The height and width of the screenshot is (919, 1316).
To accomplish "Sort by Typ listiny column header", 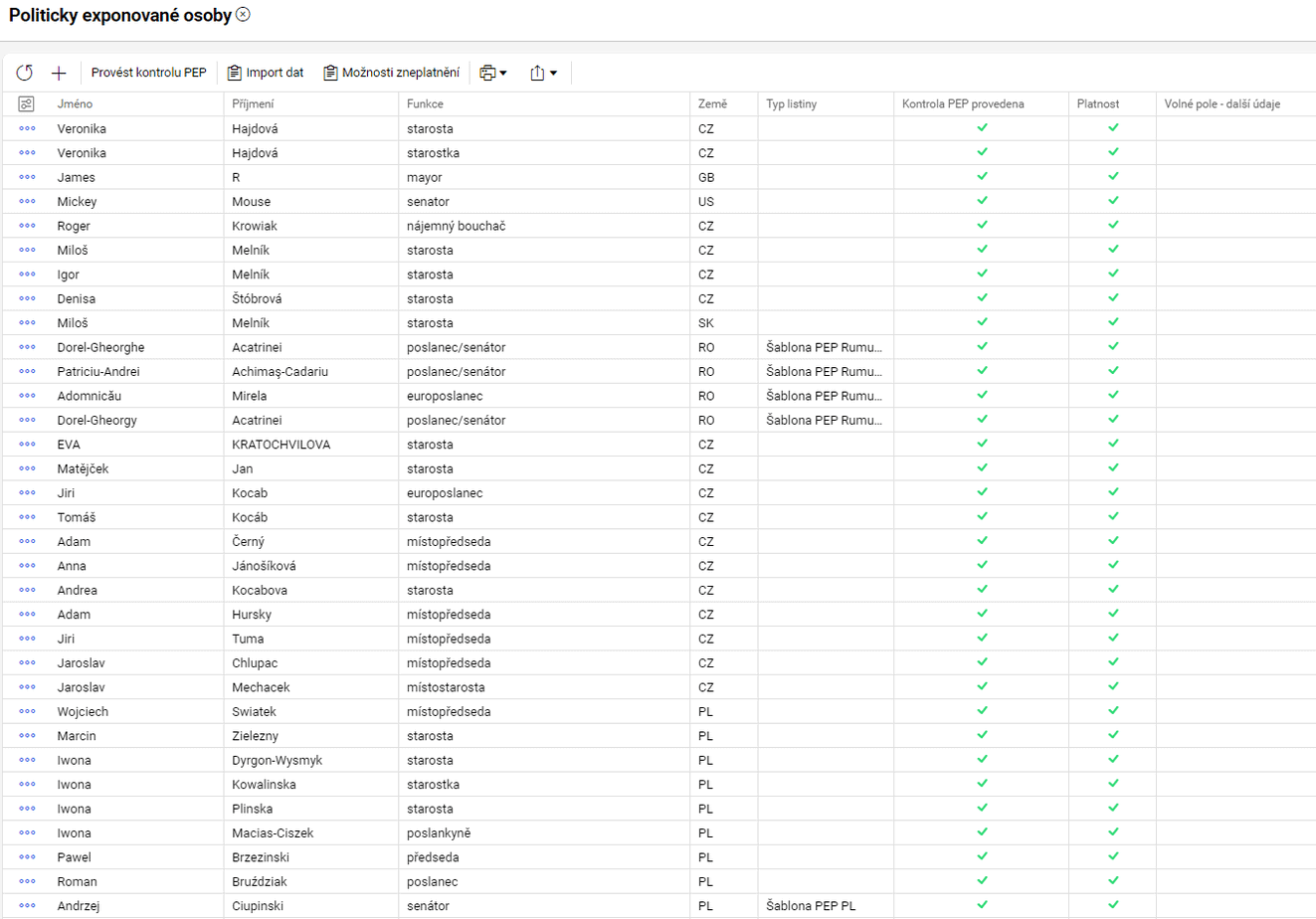I will pos(793,103).
